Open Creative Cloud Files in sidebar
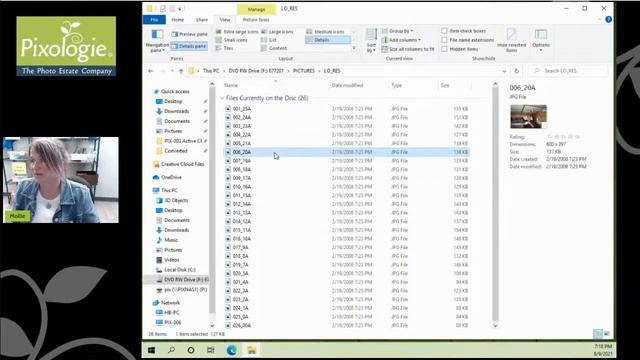 click(178, 164)
